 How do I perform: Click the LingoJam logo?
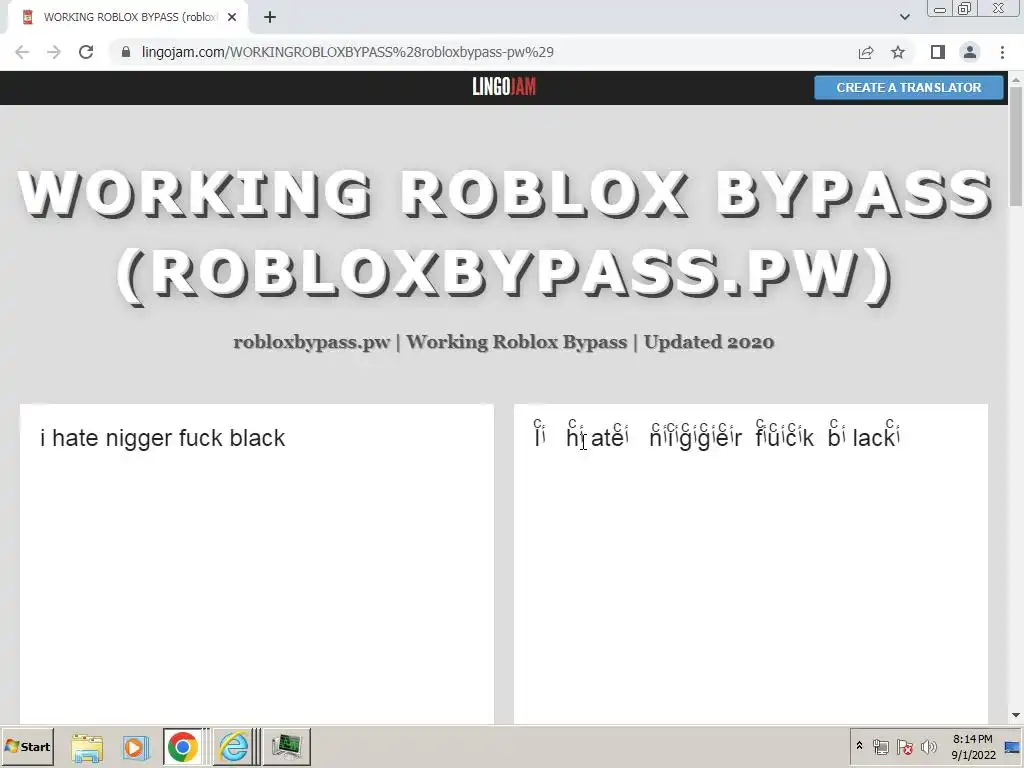point(504,87)
